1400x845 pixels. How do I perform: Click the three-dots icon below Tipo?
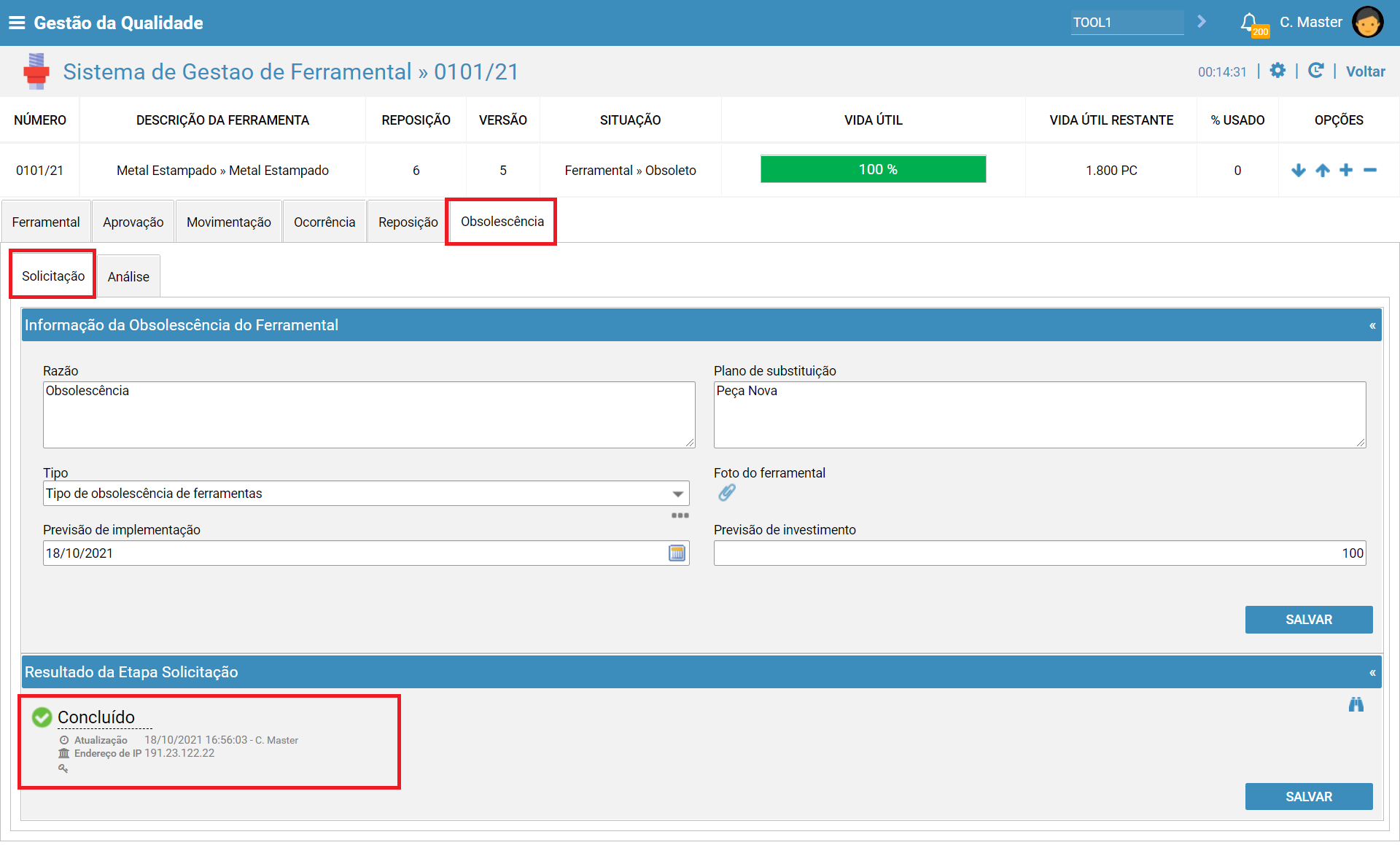click(680, 515)
